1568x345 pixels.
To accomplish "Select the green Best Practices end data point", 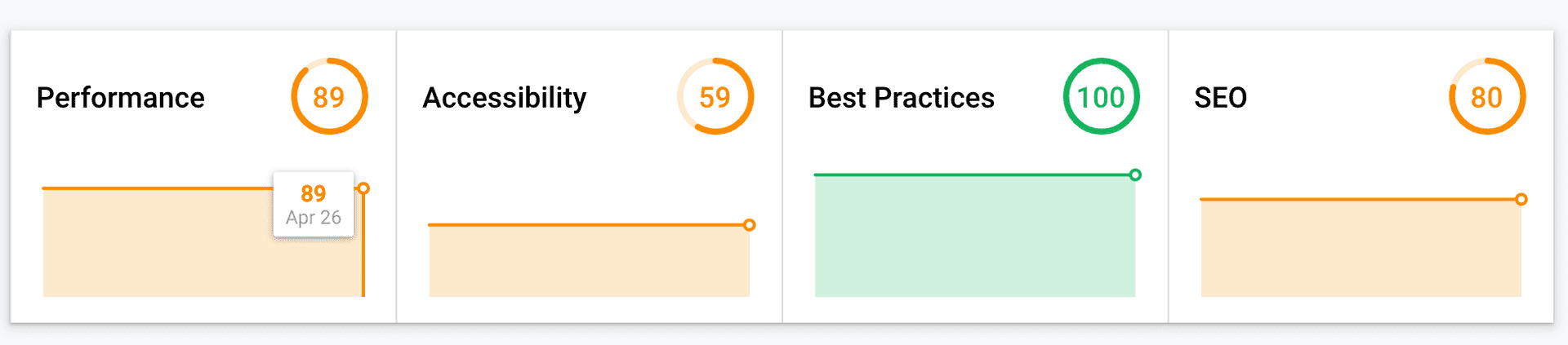I will click(1135, 175).
